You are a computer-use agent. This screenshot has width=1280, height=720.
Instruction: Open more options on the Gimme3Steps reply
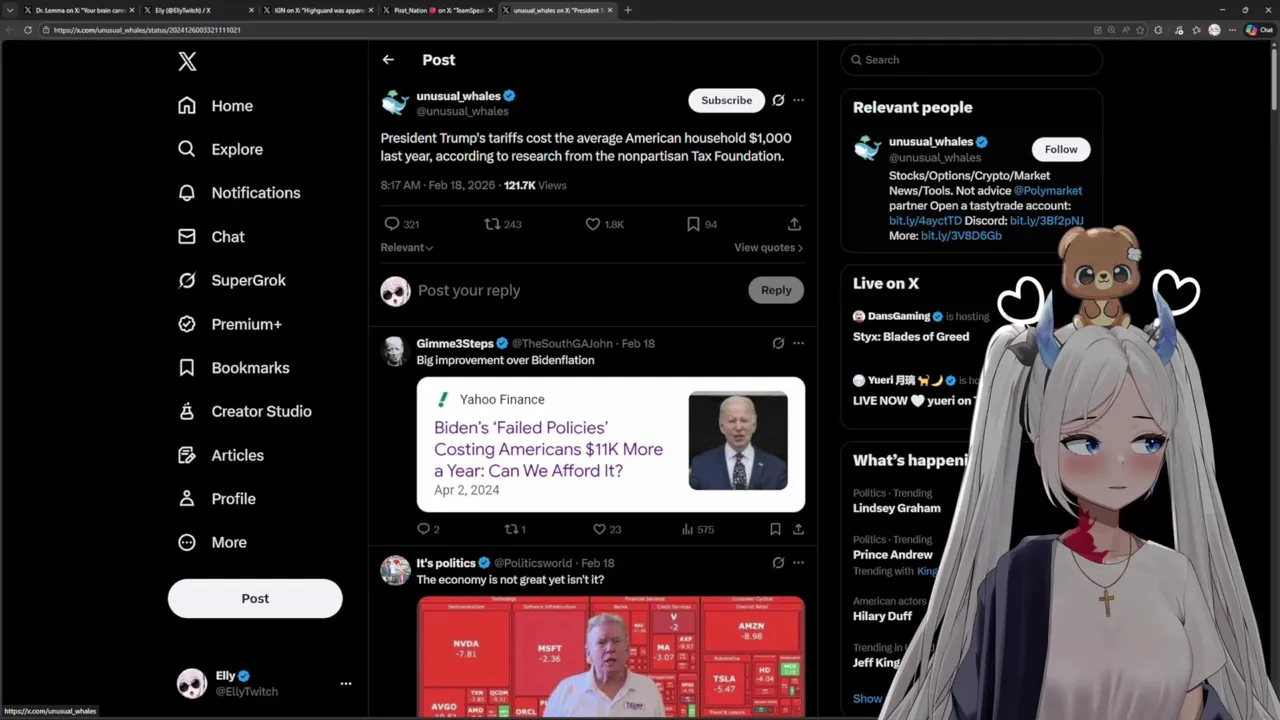coord(798,343)
